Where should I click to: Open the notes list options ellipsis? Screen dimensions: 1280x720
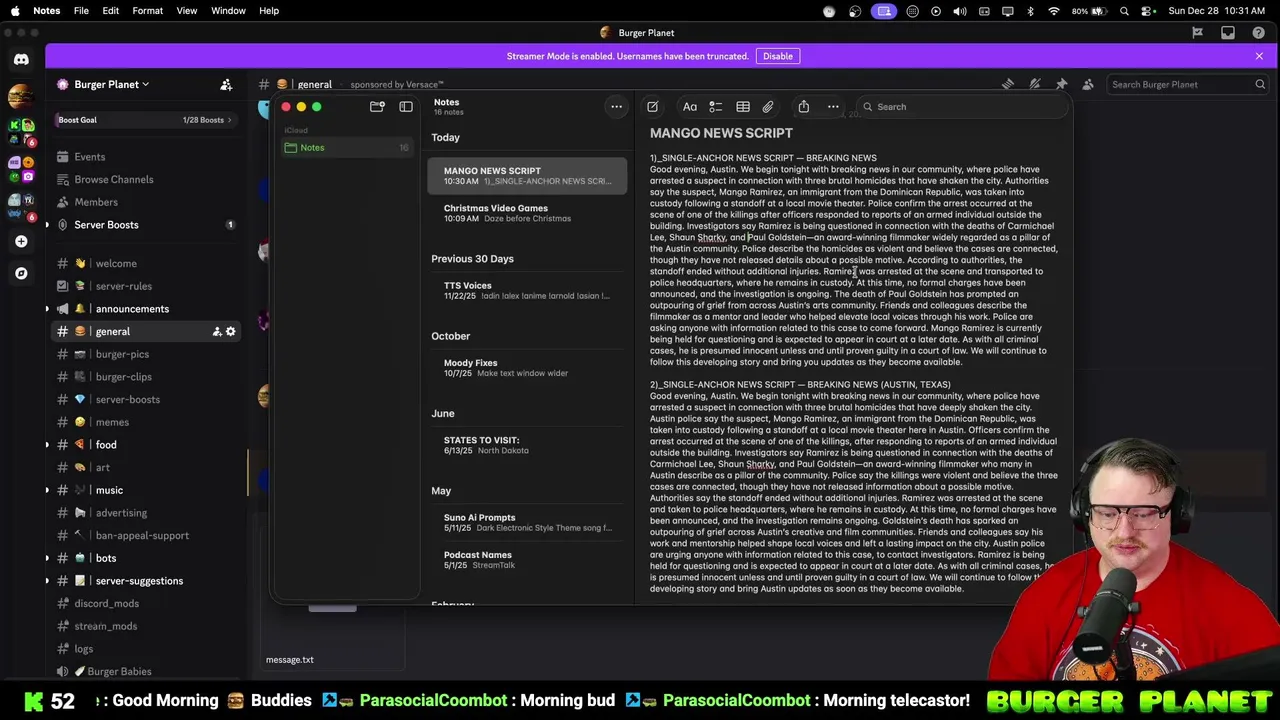click(617, 107)
